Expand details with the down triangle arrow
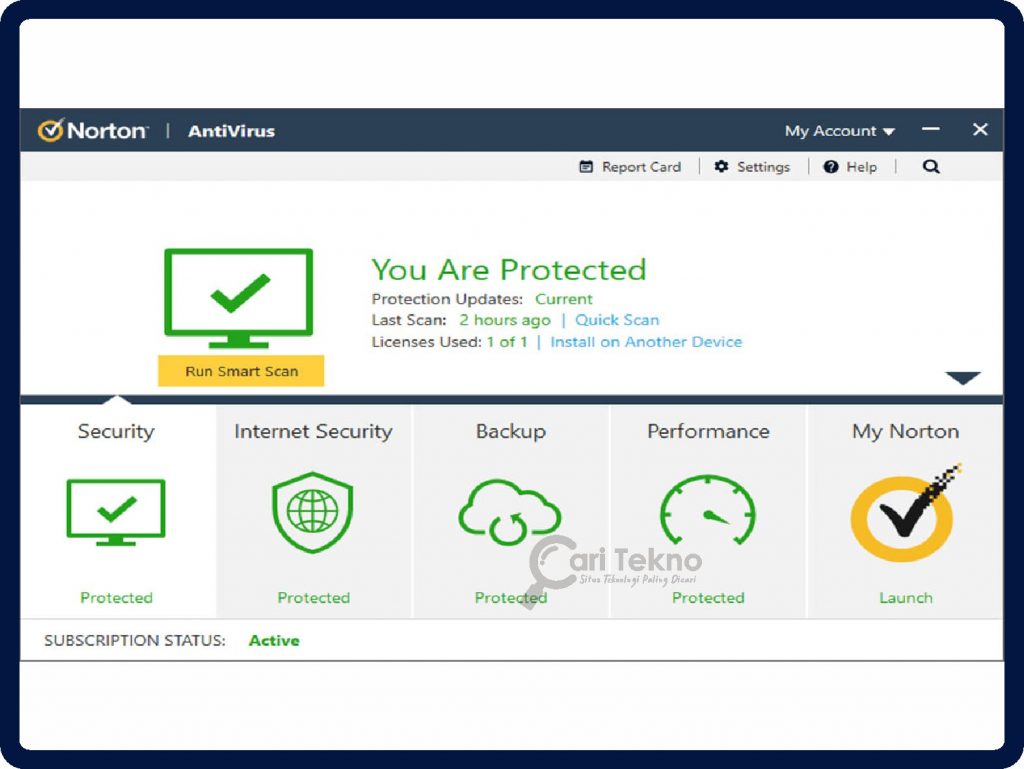1024x769 pixels. [963, 378]
